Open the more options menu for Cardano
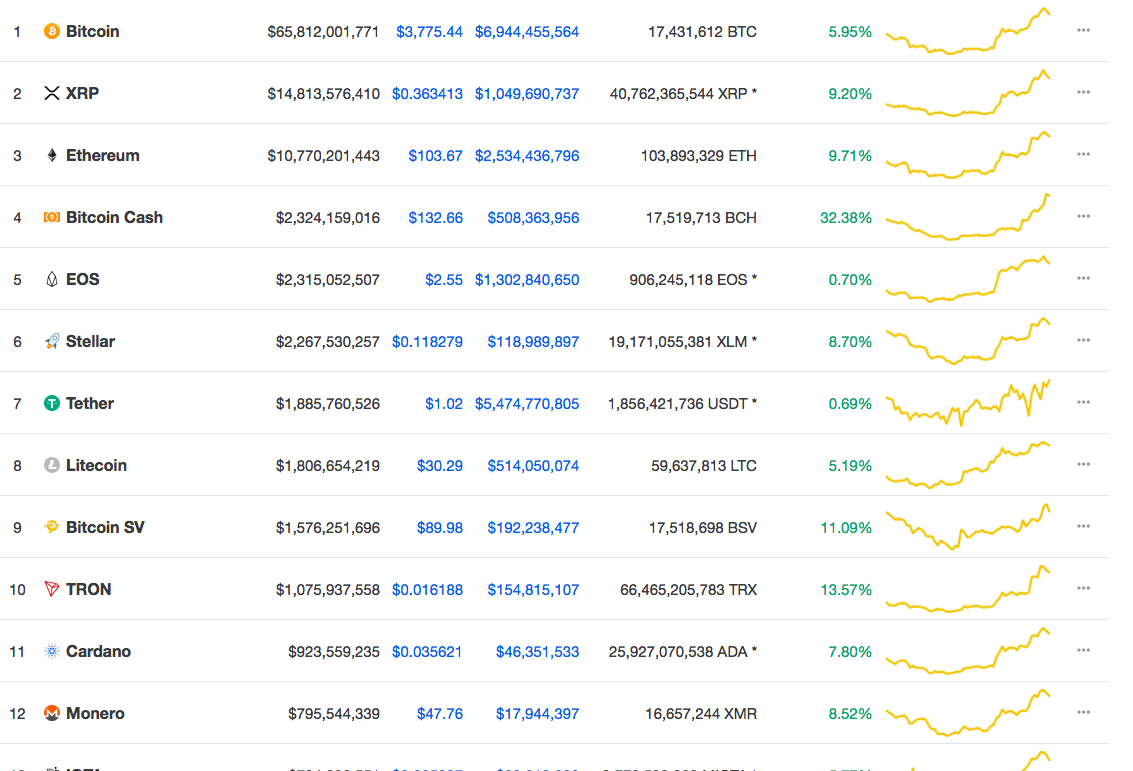 click(x=1083, y=650)
